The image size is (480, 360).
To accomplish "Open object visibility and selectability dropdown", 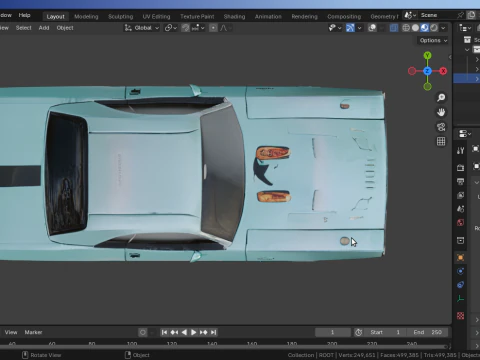I will [x=335, y=28].
